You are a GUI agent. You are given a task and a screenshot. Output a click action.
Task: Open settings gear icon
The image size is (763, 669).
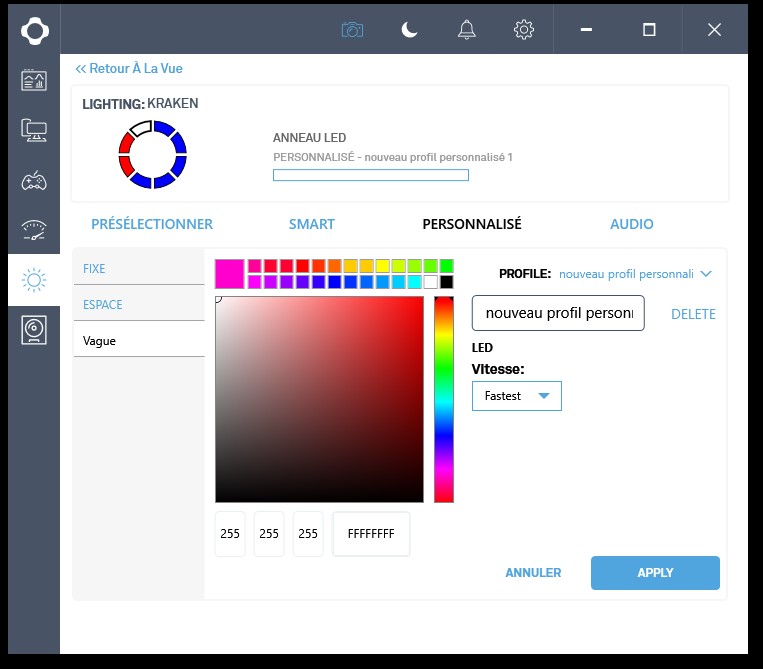point(524,30)
